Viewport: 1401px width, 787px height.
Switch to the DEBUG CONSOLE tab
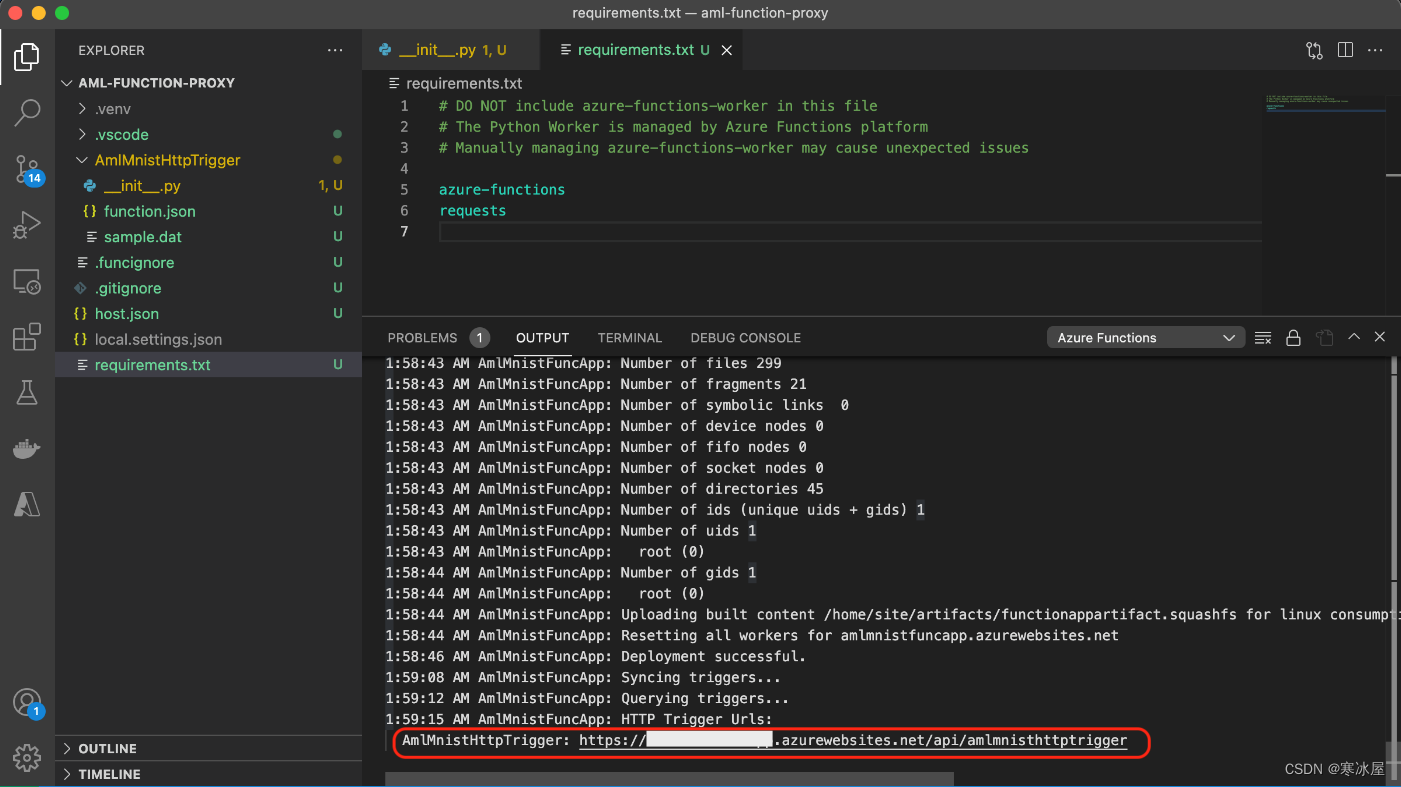(x=746, y=338)
